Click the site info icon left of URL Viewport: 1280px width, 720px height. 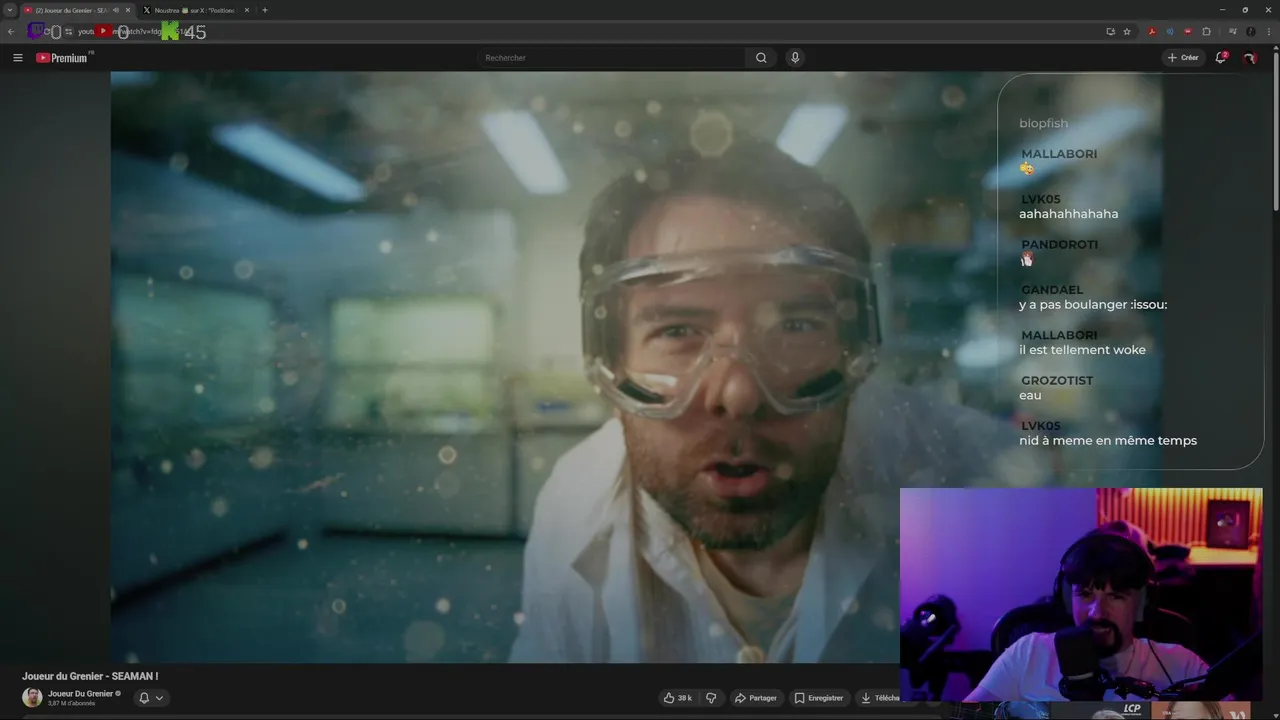(68, 32)
